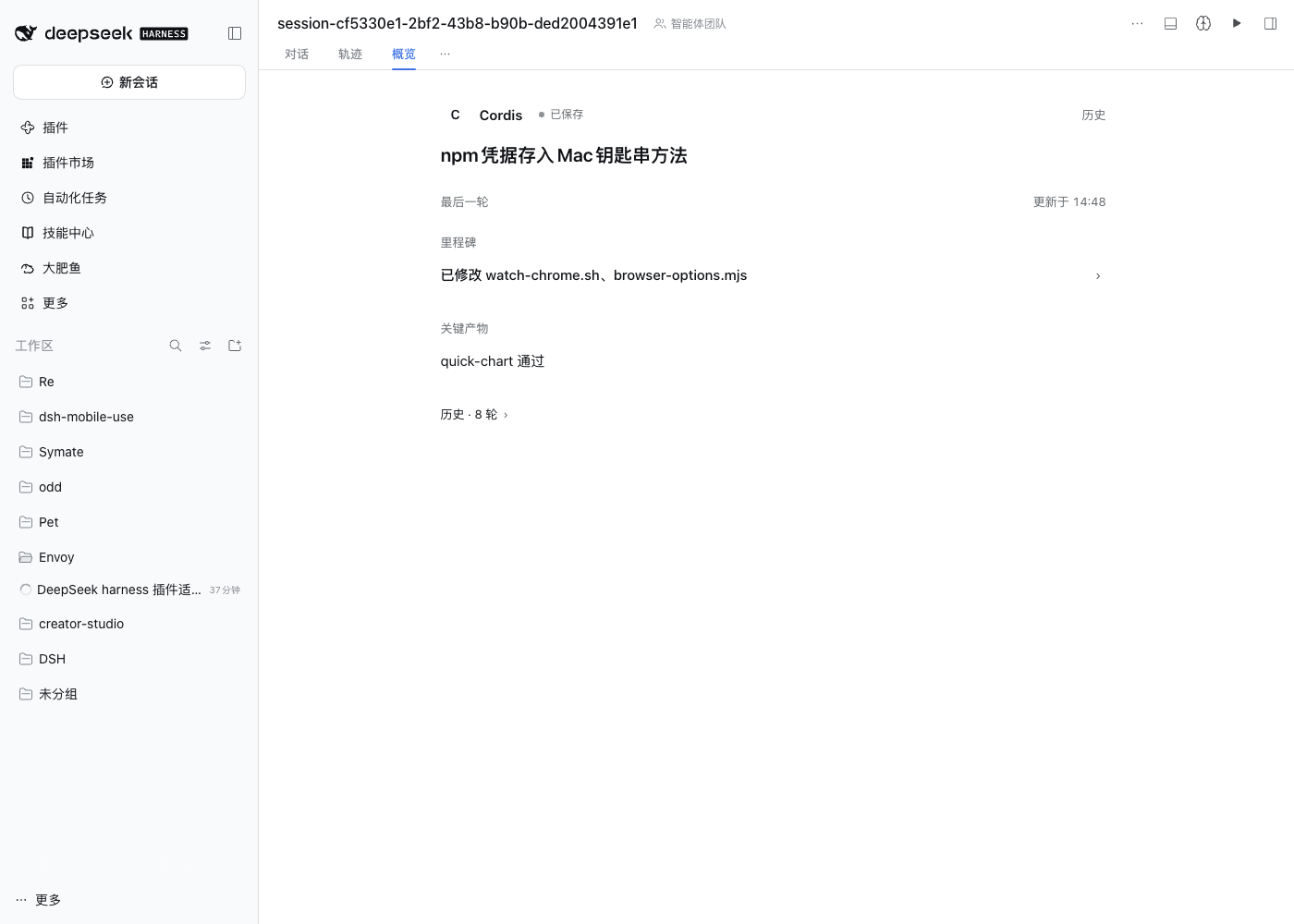This screenshot has height=924, width=1294.
Task: Open 历史 link at top right
Action: pos(1093,115)
